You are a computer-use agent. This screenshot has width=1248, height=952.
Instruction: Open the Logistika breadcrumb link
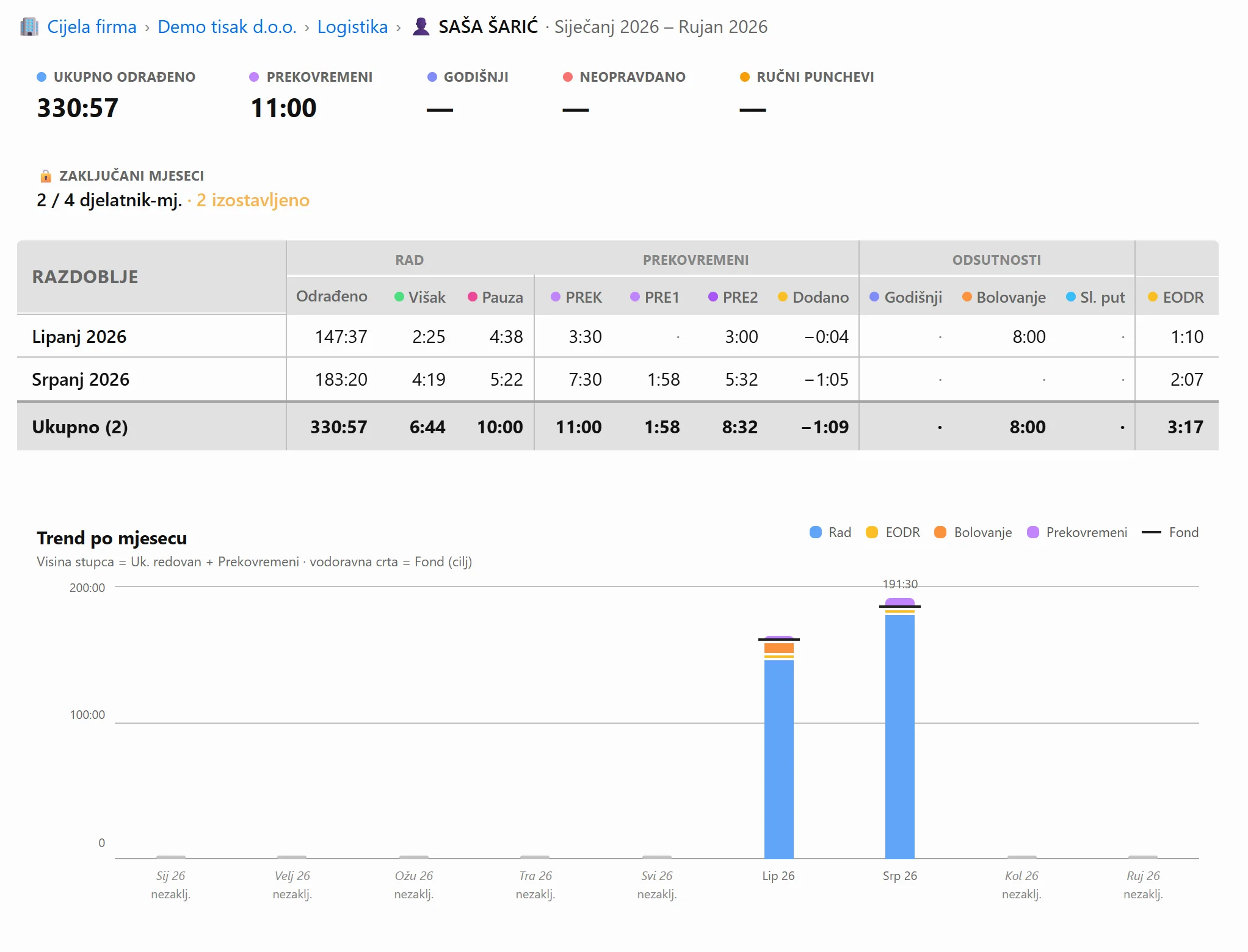[352, 27]
